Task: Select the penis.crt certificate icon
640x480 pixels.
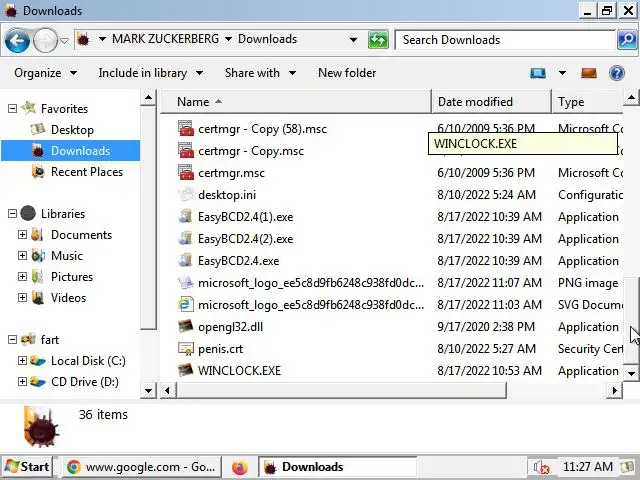Action: tap(186, 349)
